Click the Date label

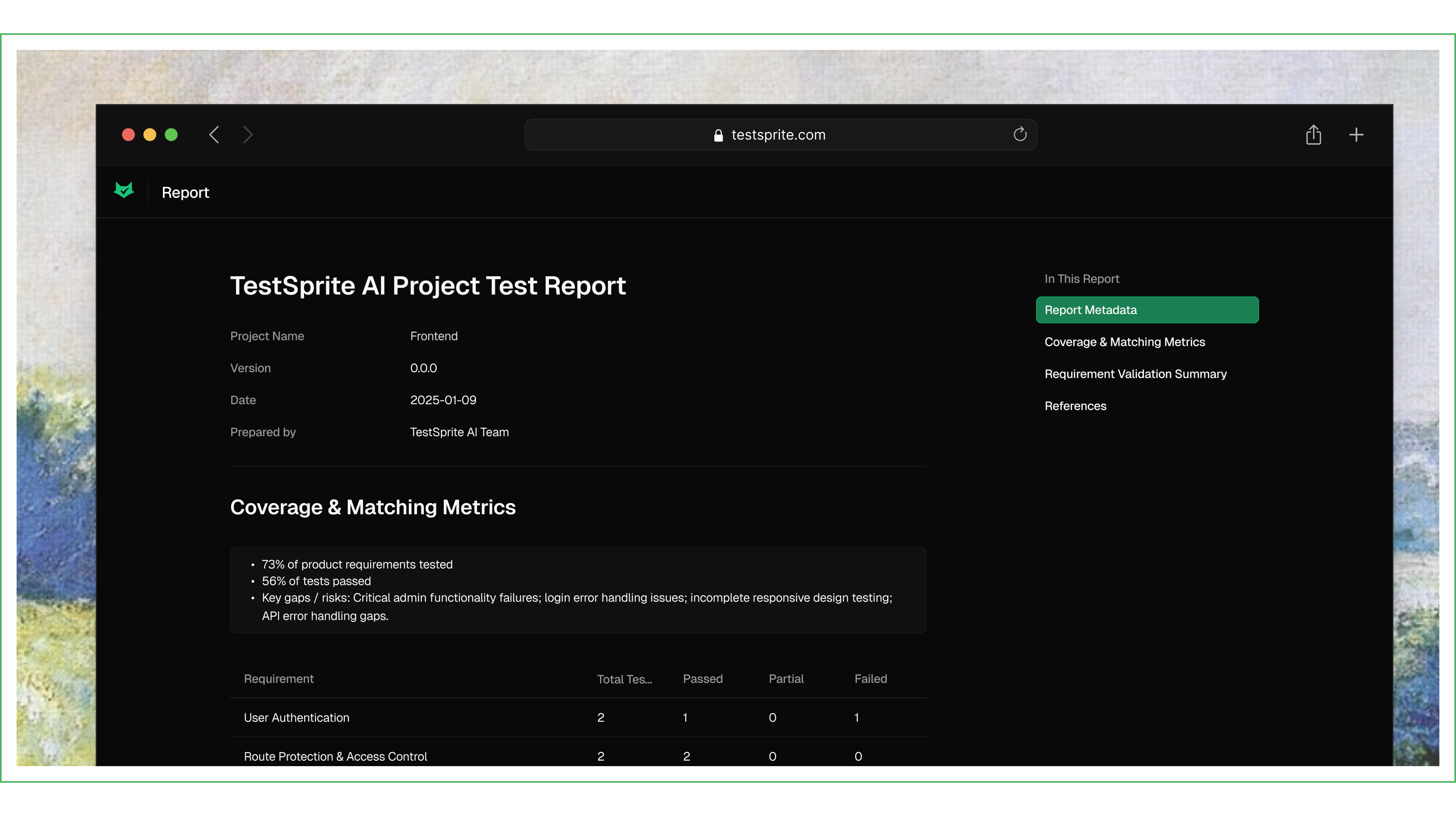coord(243,400)
